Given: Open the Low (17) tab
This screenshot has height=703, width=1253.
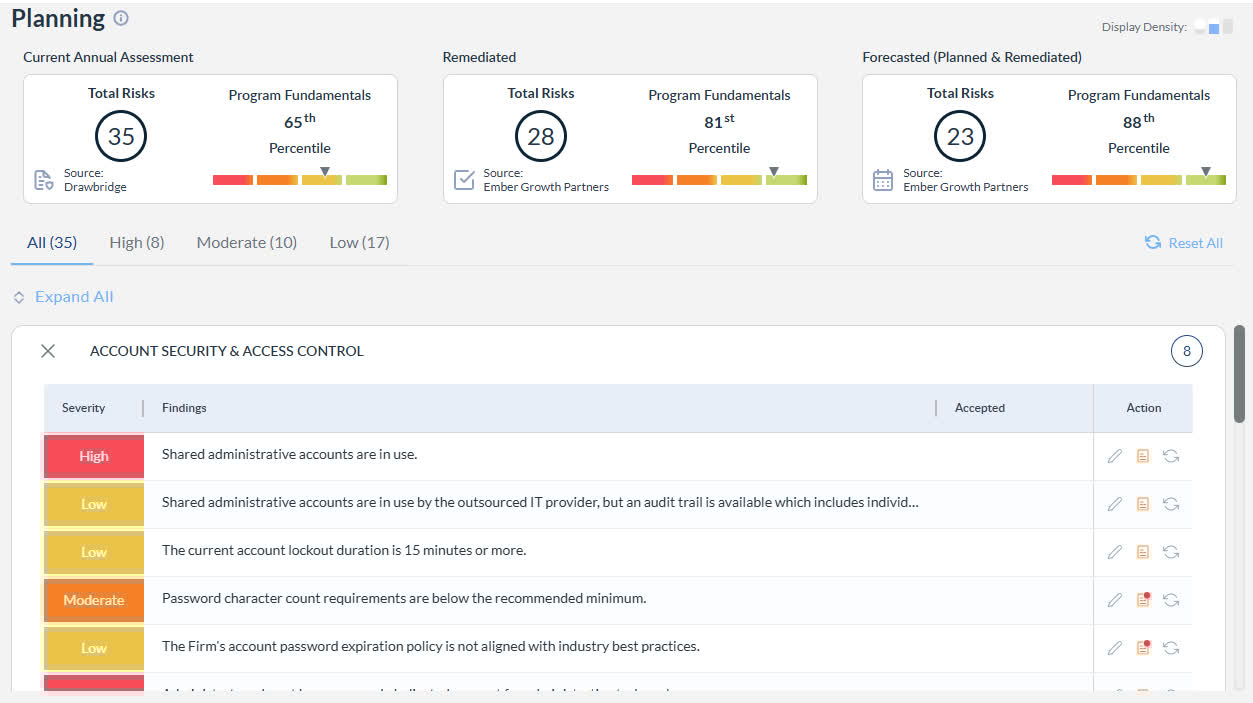Looking at the screenshot, I should click(x=359, y=243).
